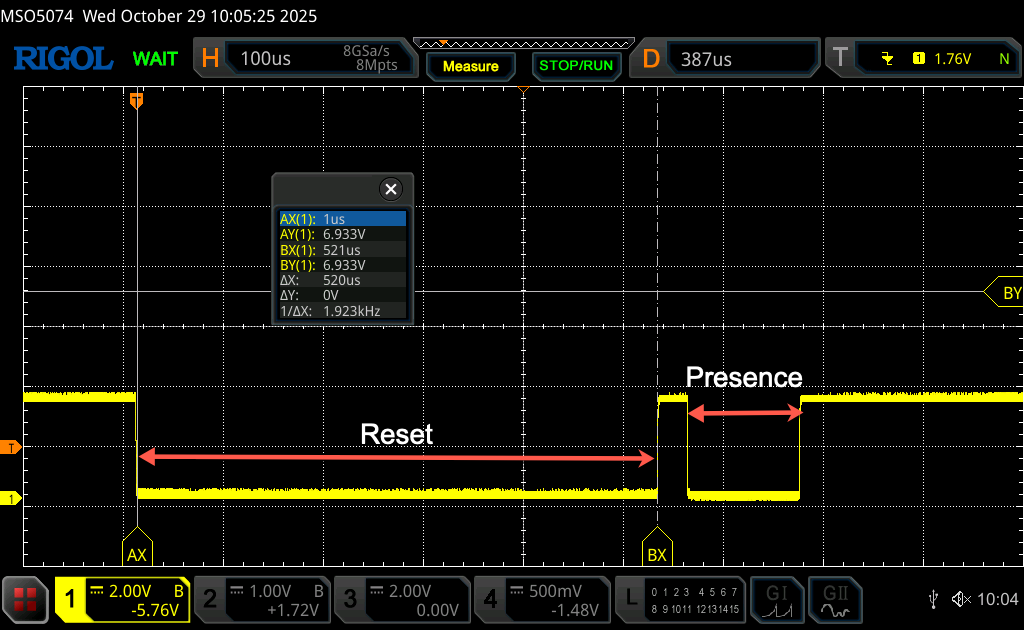Click the USB connection status icon

coord(933,599)
